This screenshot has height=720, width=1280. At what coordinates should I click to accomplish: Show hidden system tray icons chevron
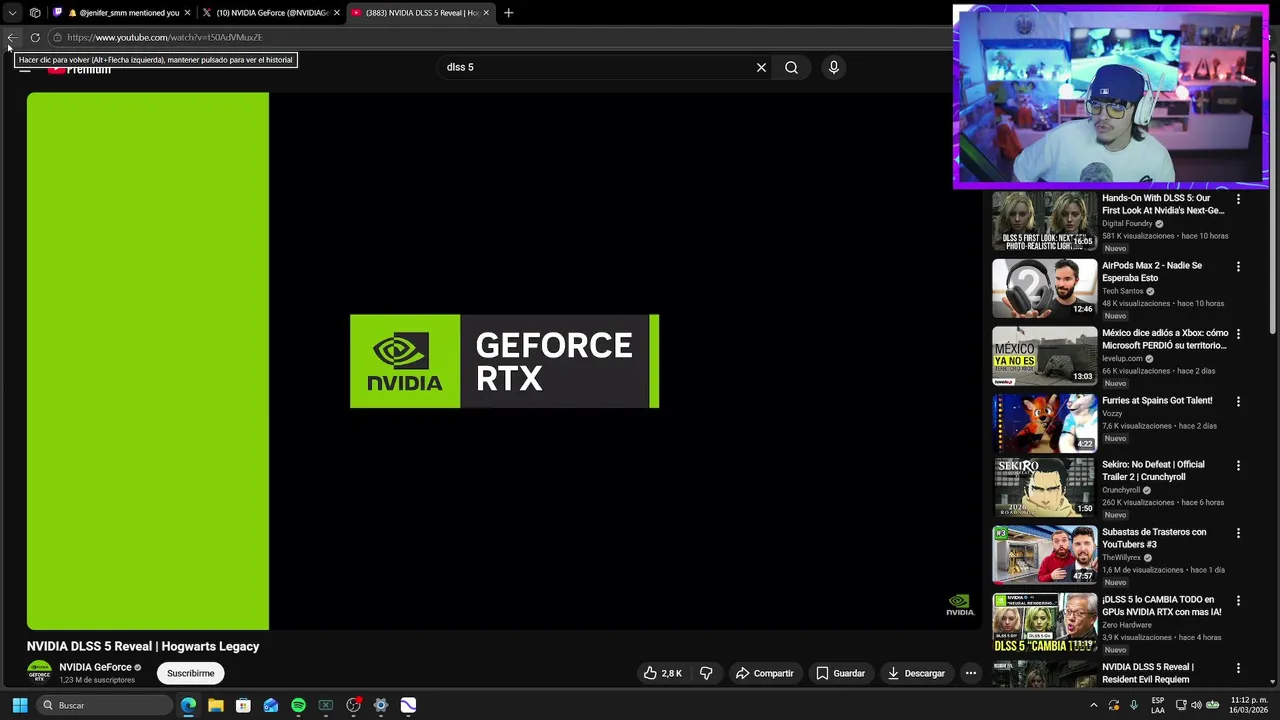[x=1093, y=705]
